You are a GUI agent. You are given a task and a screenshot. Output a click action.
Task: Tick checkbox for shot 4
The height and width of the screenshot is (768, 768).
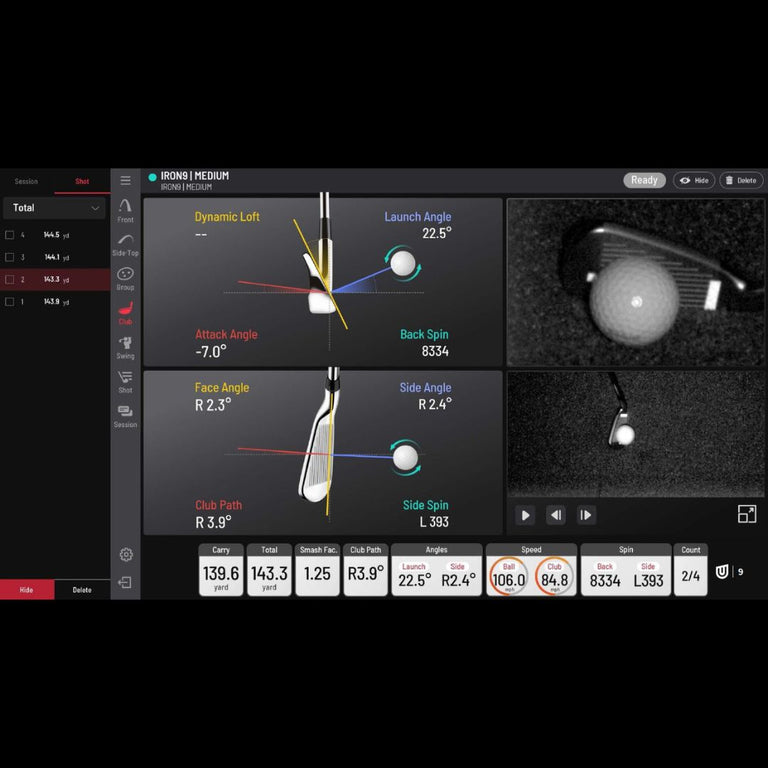[9, 235]
